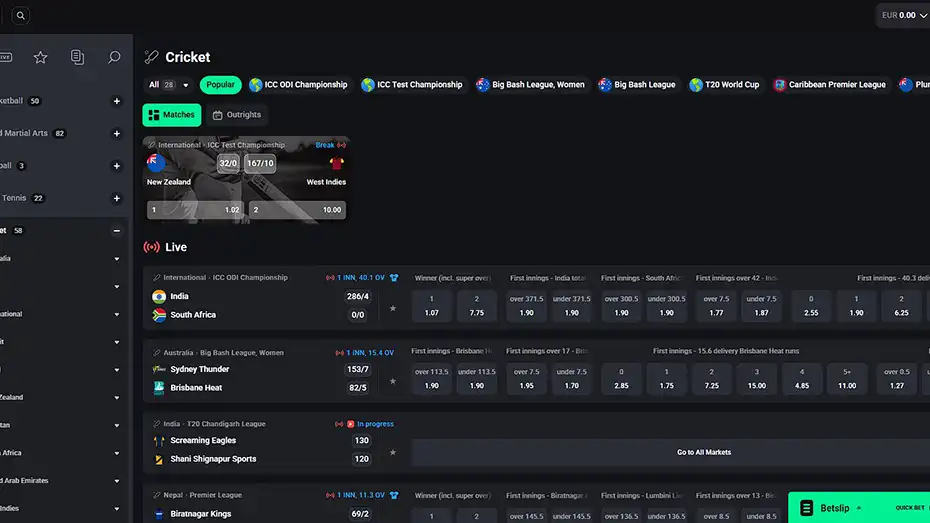Toggle the Popular filter chip
This screenshot has width=930, height=523.
pos(220,85)
